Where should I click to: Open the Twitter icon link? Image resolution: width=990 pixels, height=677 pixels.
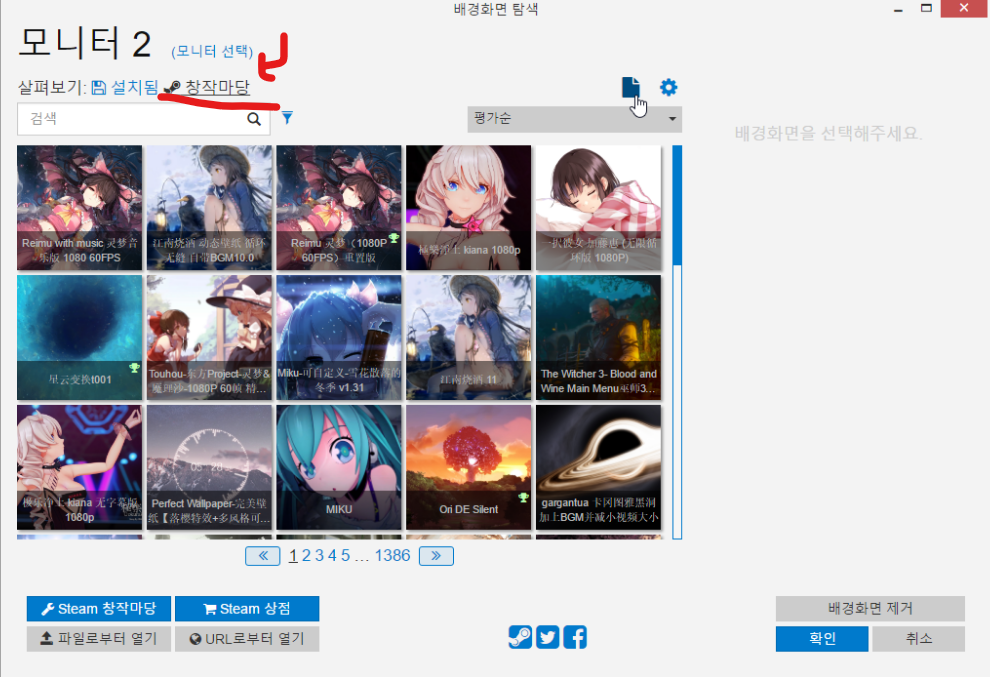[547, 637]
